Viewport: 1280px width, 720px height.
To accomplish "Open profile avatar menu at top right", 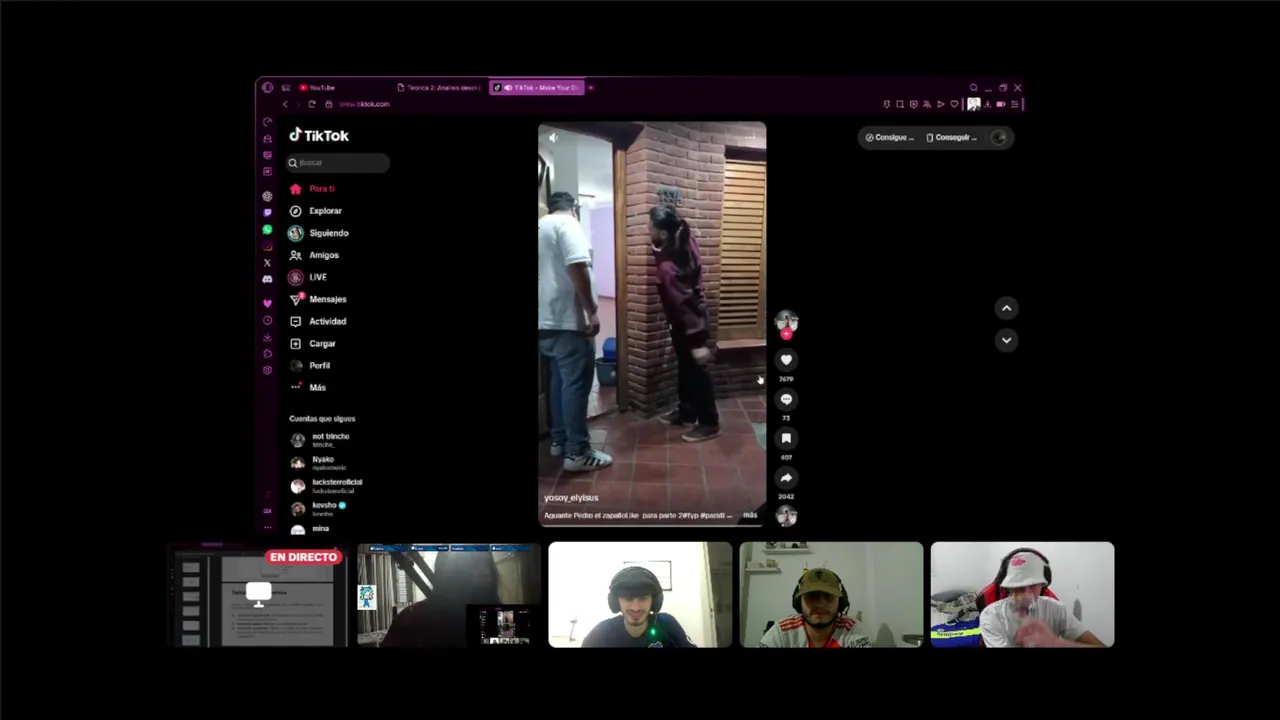I will (998, 137).
